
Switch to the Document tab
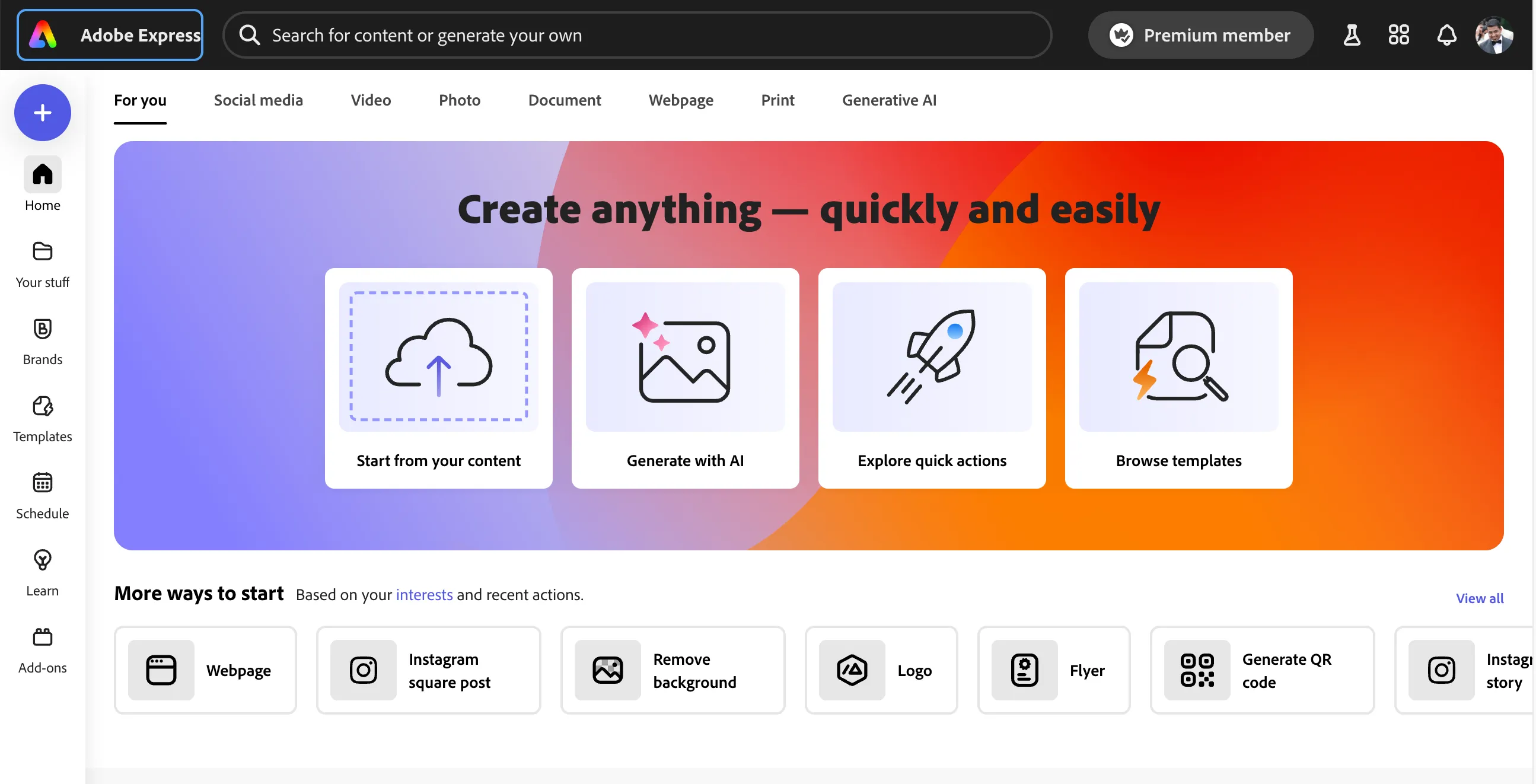565,100
